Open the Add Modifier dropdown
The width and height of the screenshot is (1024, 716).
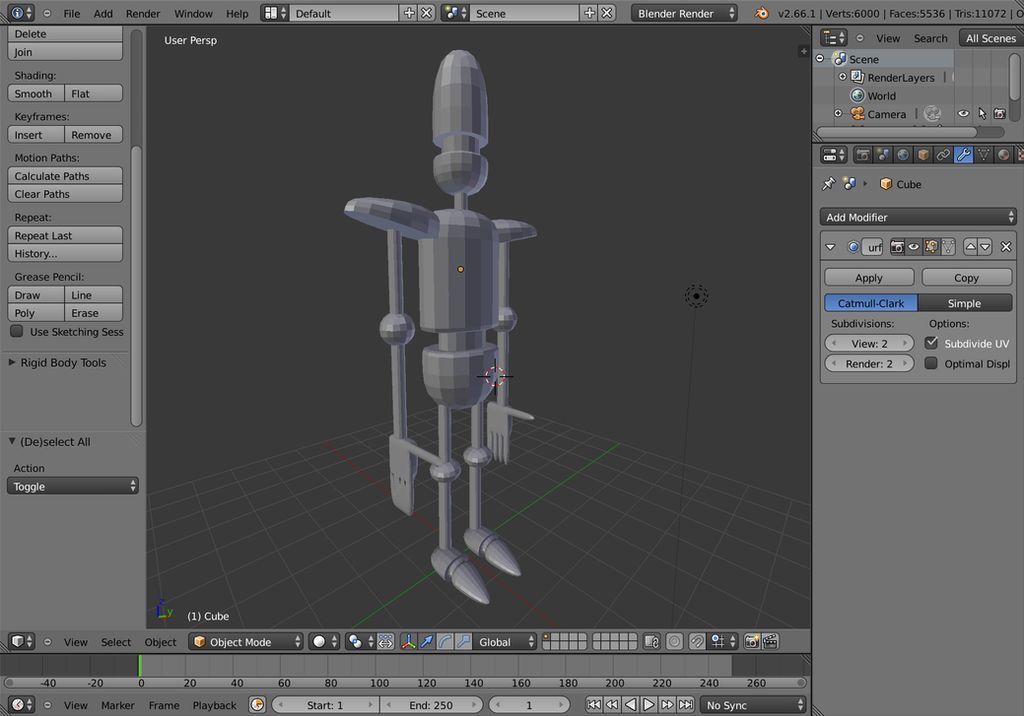coord(918,217)
